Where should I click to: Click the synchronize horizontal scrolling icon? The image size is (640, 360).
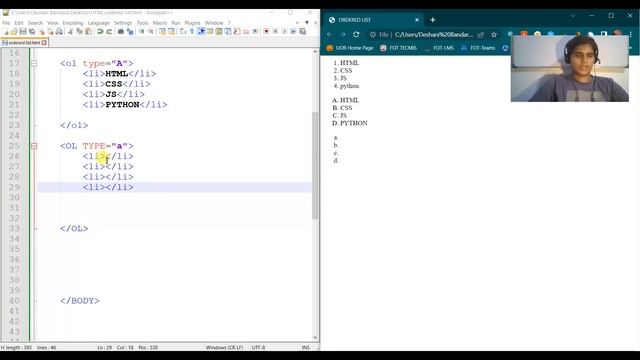[171, 31]
